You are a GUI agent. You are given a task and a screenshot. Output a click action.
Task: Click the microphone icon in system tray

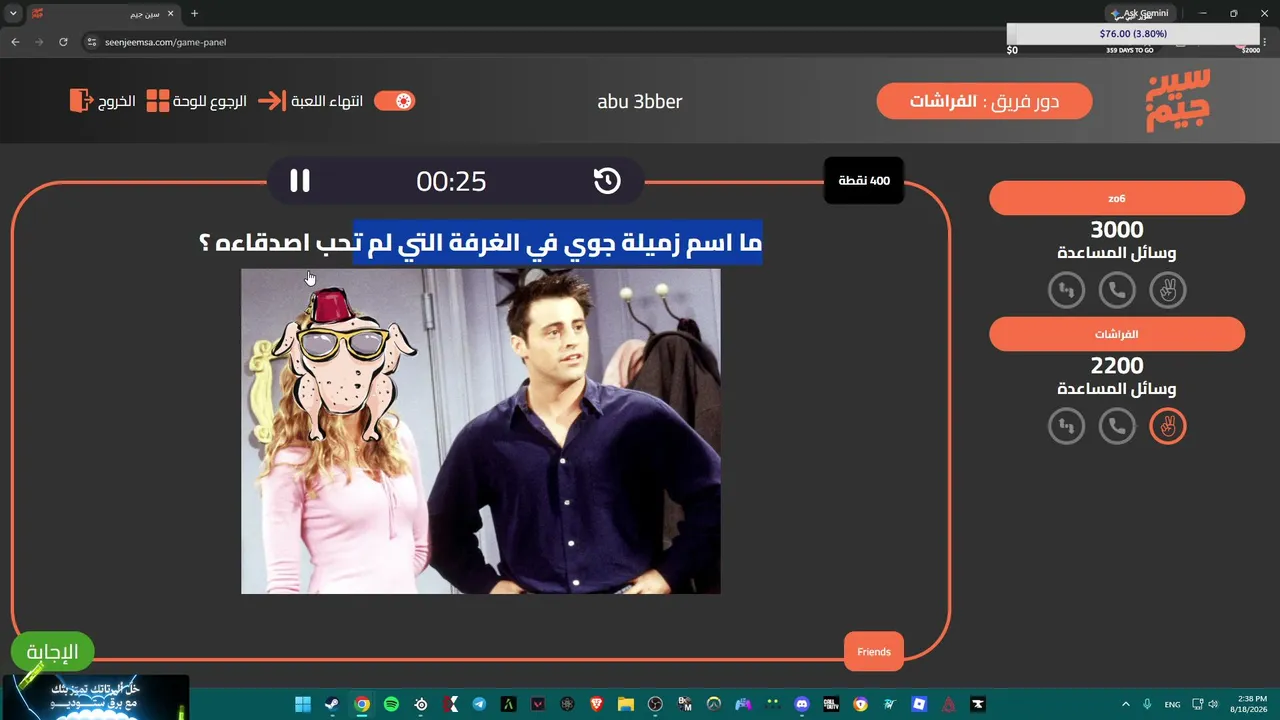[x=1148, y=704]
